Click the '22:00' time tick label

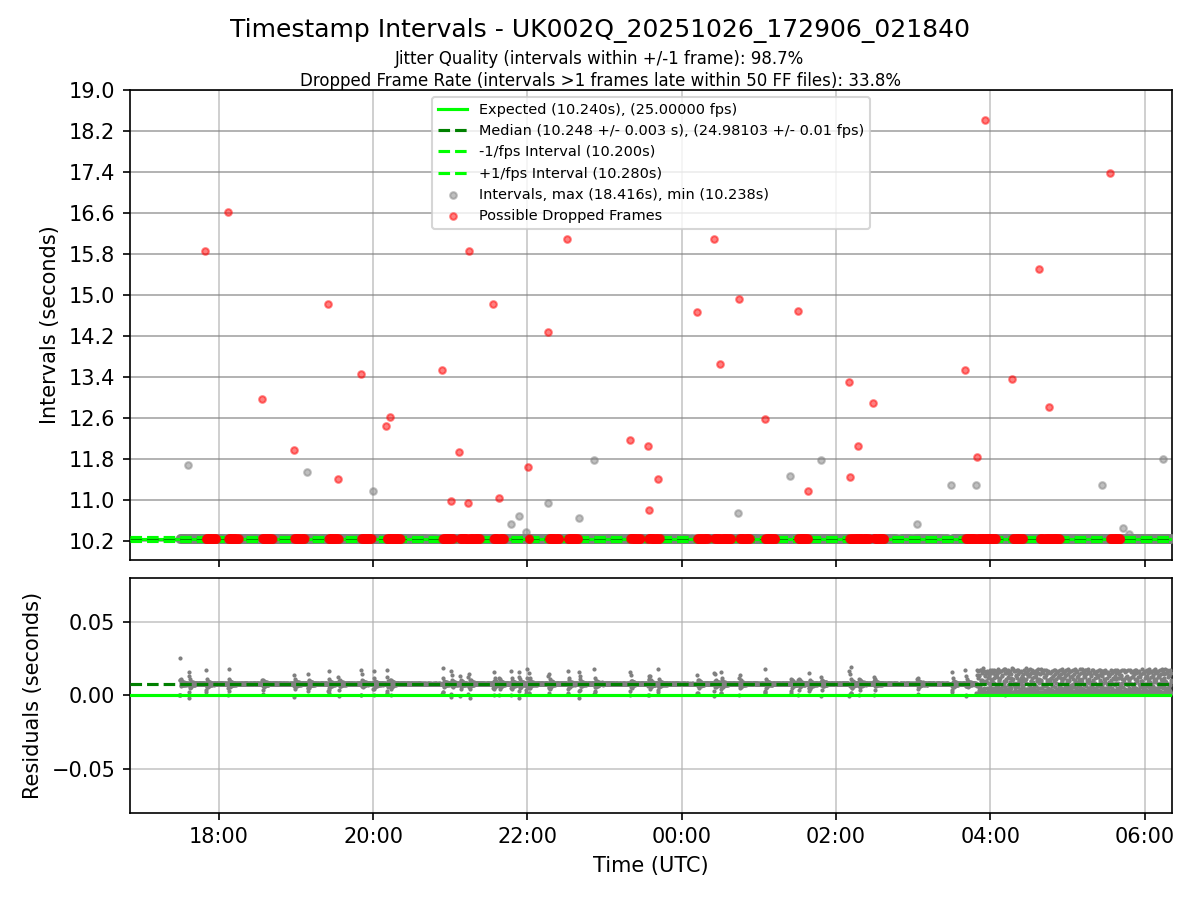(527, 835)
